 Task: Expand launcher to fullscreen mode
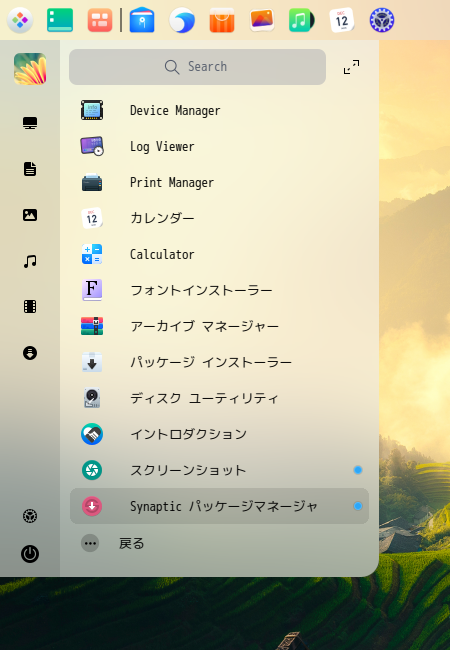pos(351,67)
